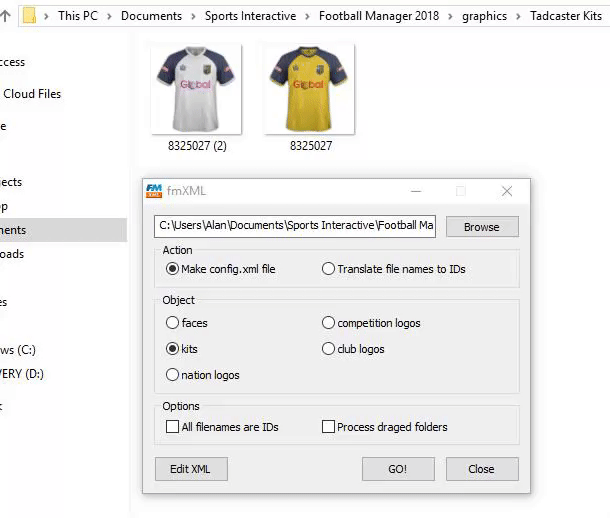This screenshot has height=518, width=610.
Task: Close the fmXML window with X
Action: point(507,191)
